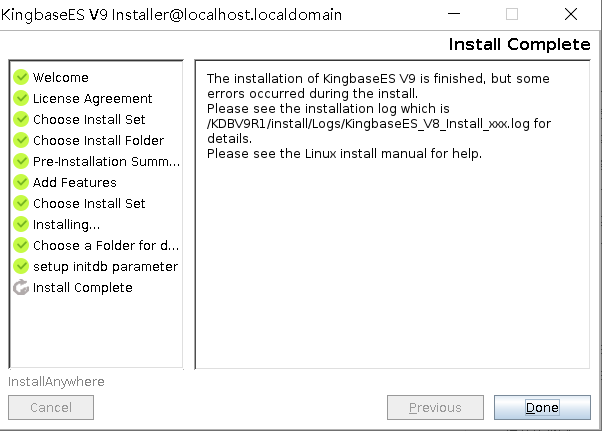The image size is (602, 431).
Task: Select the Choose a Folder for data step
Action: [105, 245]
